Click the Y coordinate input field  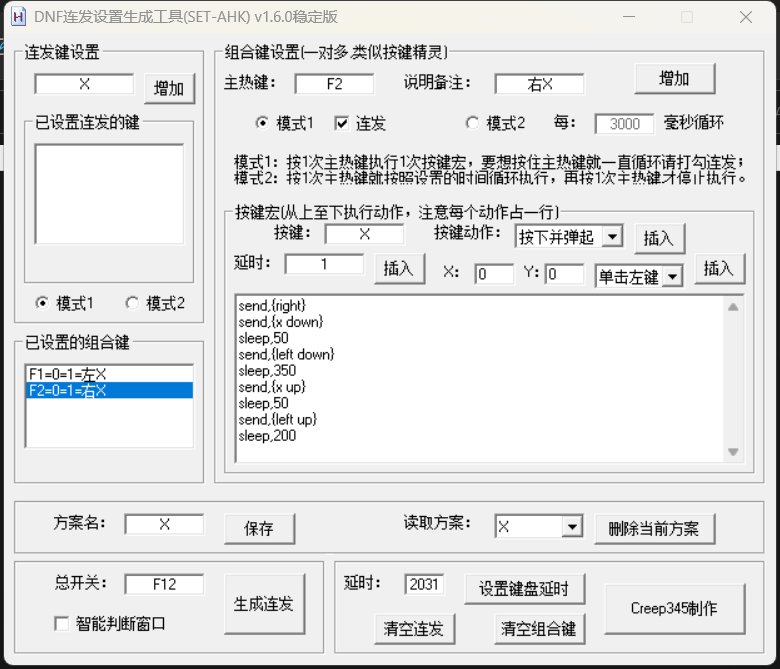(x=564, y=274)
